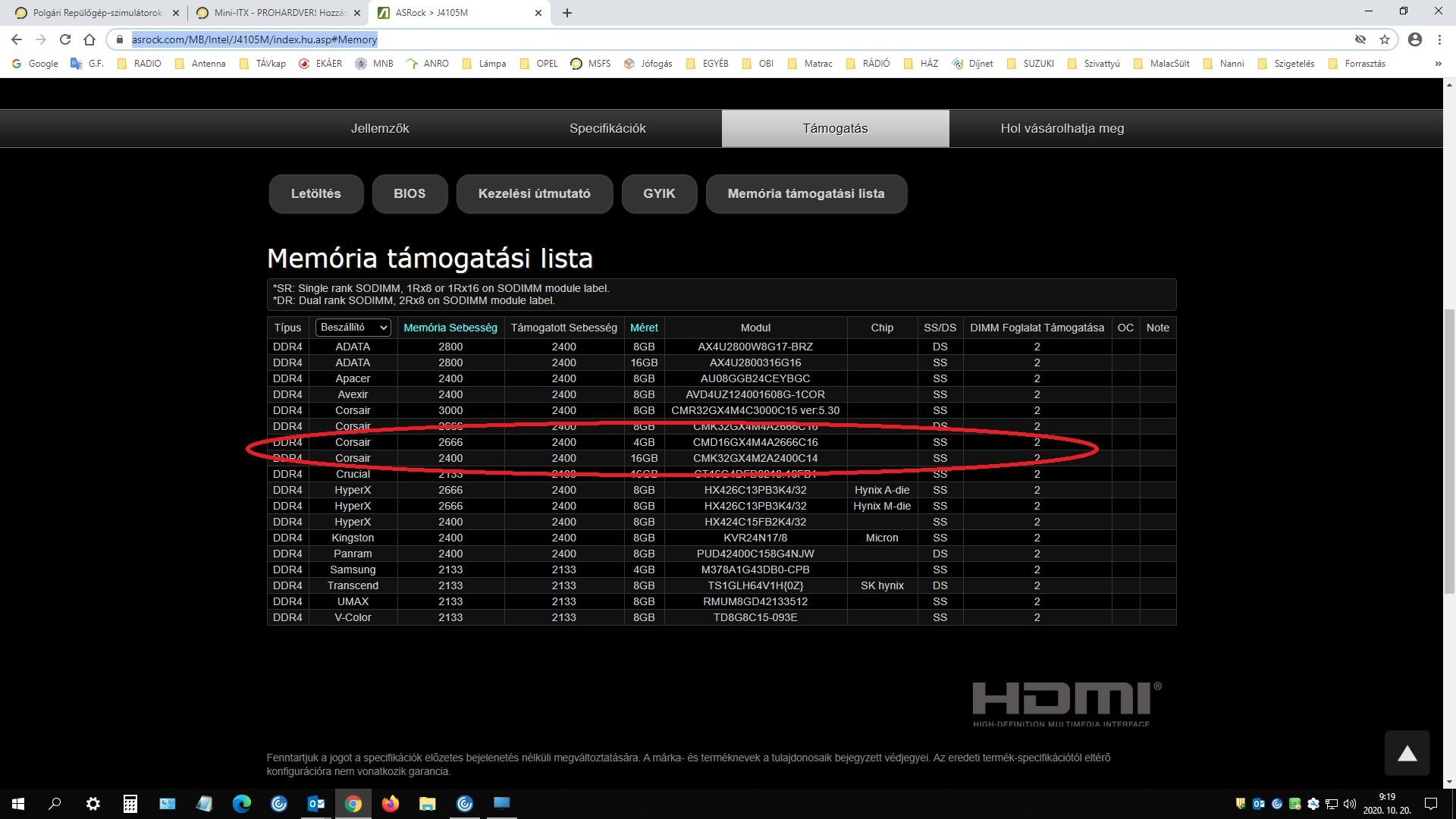Expand the Beszállító vendor dropdown
This screenshot has height=819, width=1456.
click(x=353, y=328)
